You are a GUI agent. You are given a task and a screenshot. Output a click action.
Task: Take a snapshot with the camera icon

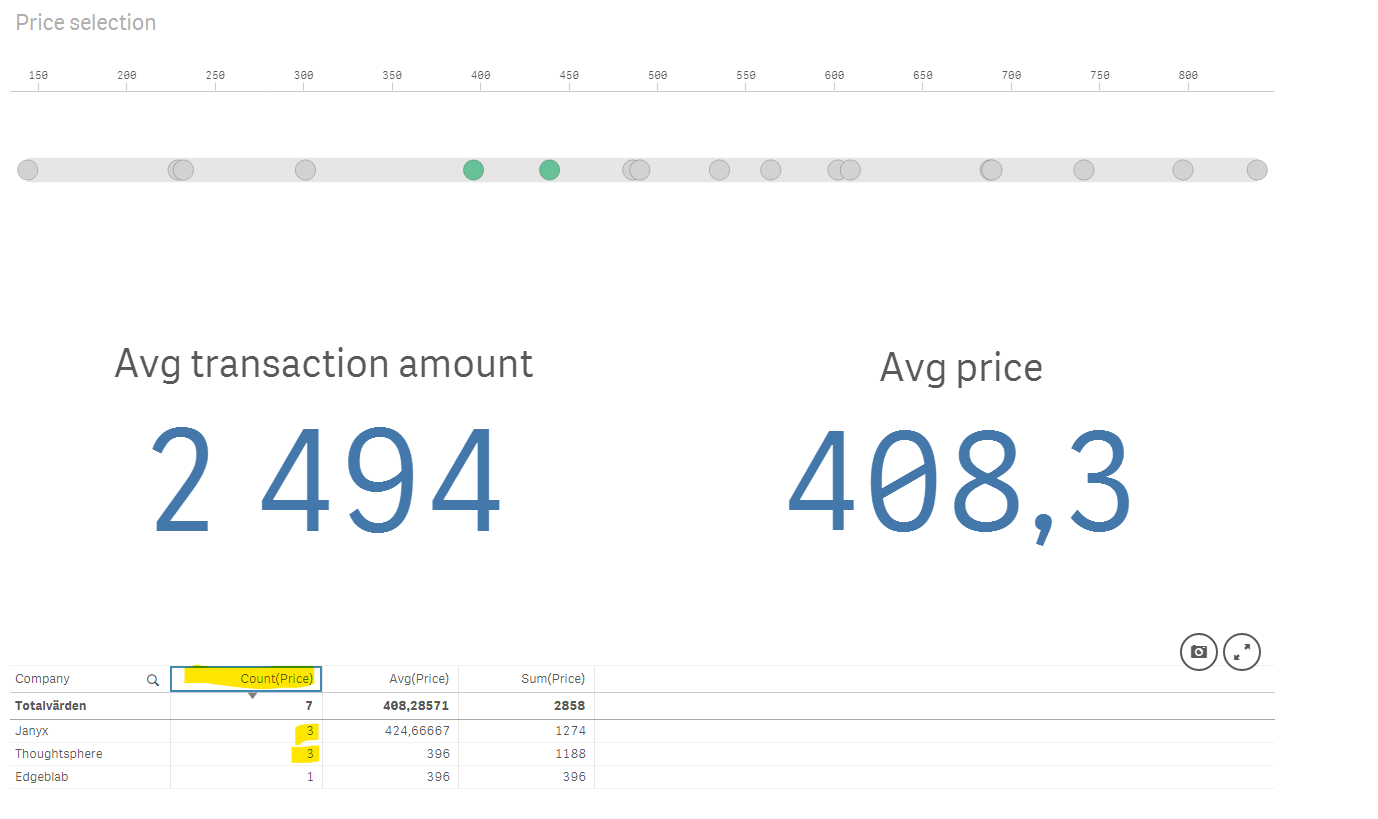pos(1199,652)
